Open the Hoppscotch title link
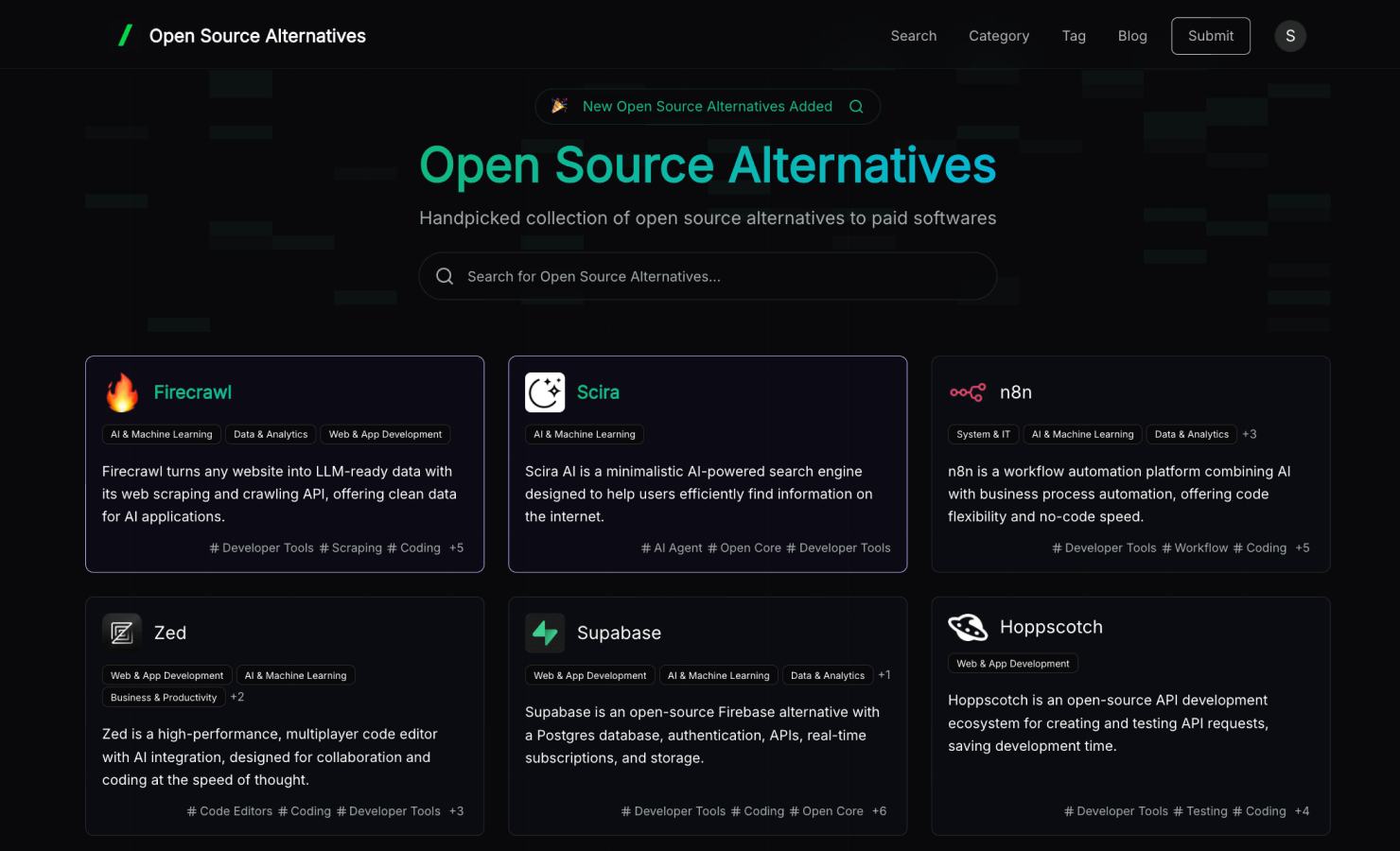The image size is (1400, 851). [x=1051, y=627]
